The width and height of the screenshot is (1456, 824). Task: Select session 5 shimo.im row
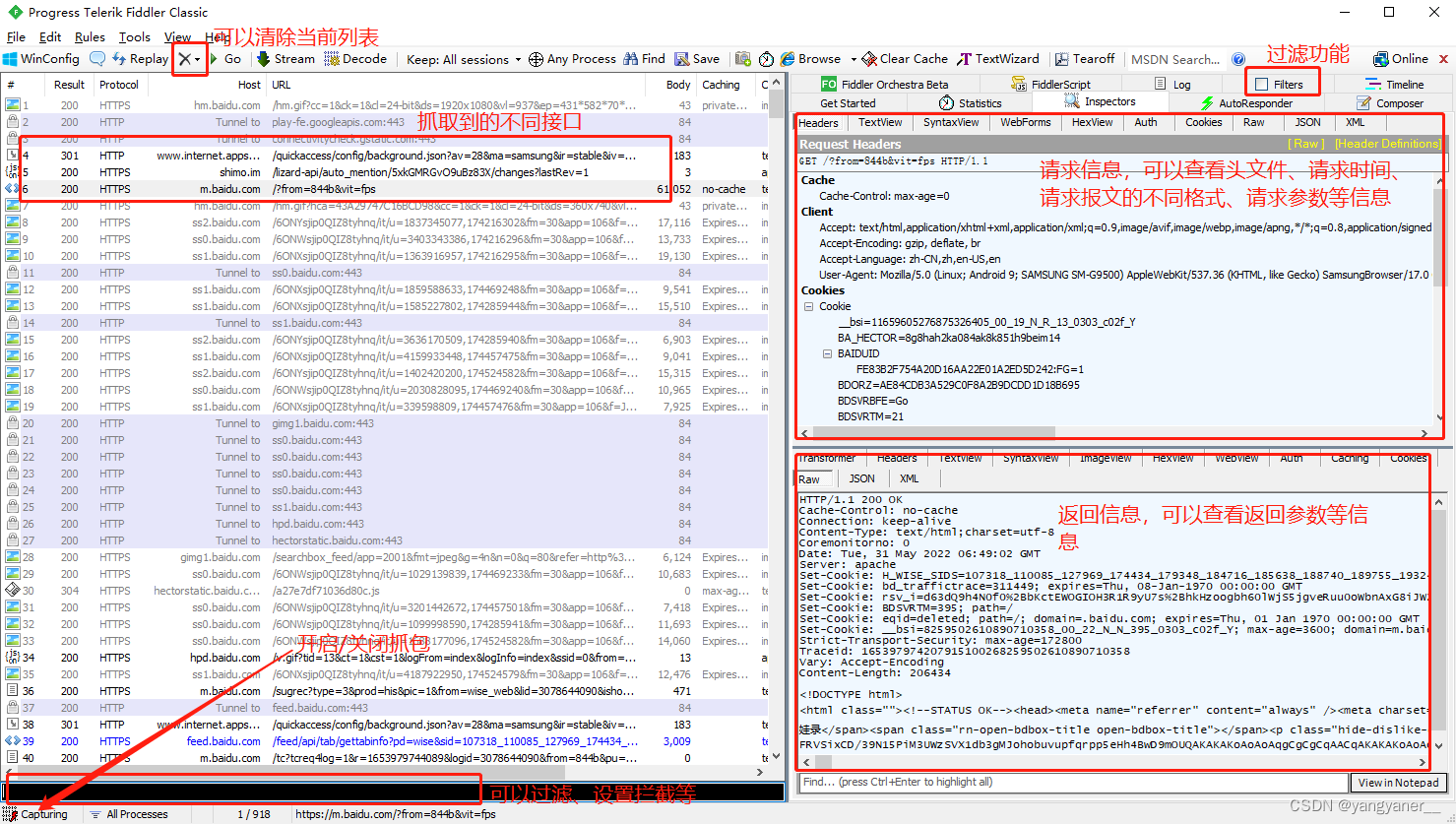pos(384,172)
